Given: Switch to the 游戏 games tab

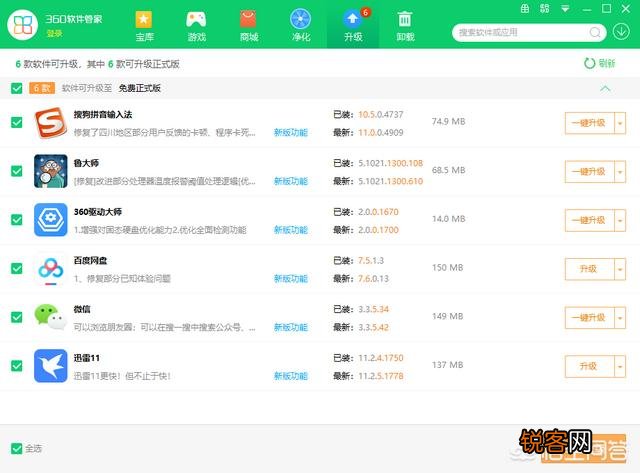Looking at the screenshot, I should coord(196,26).
